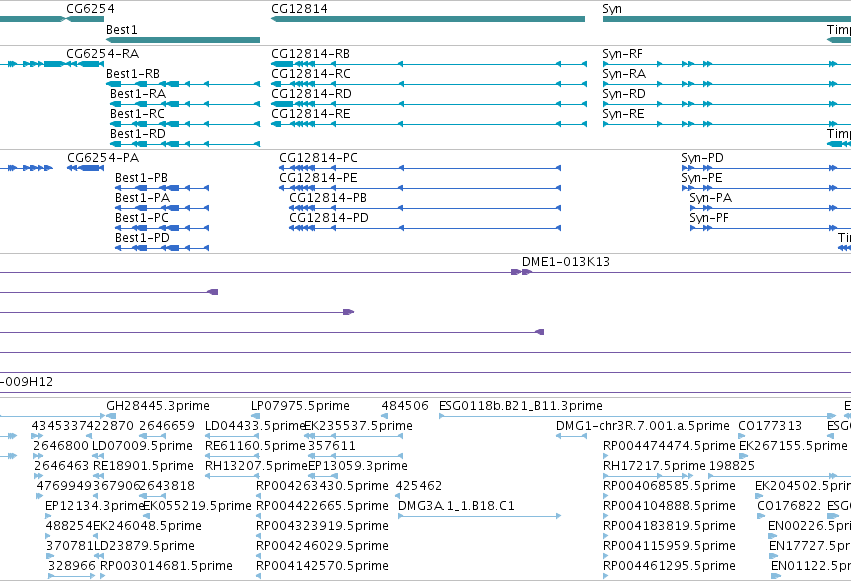Click the -009H12 clone label
The image size is (851, 581).
27,381
